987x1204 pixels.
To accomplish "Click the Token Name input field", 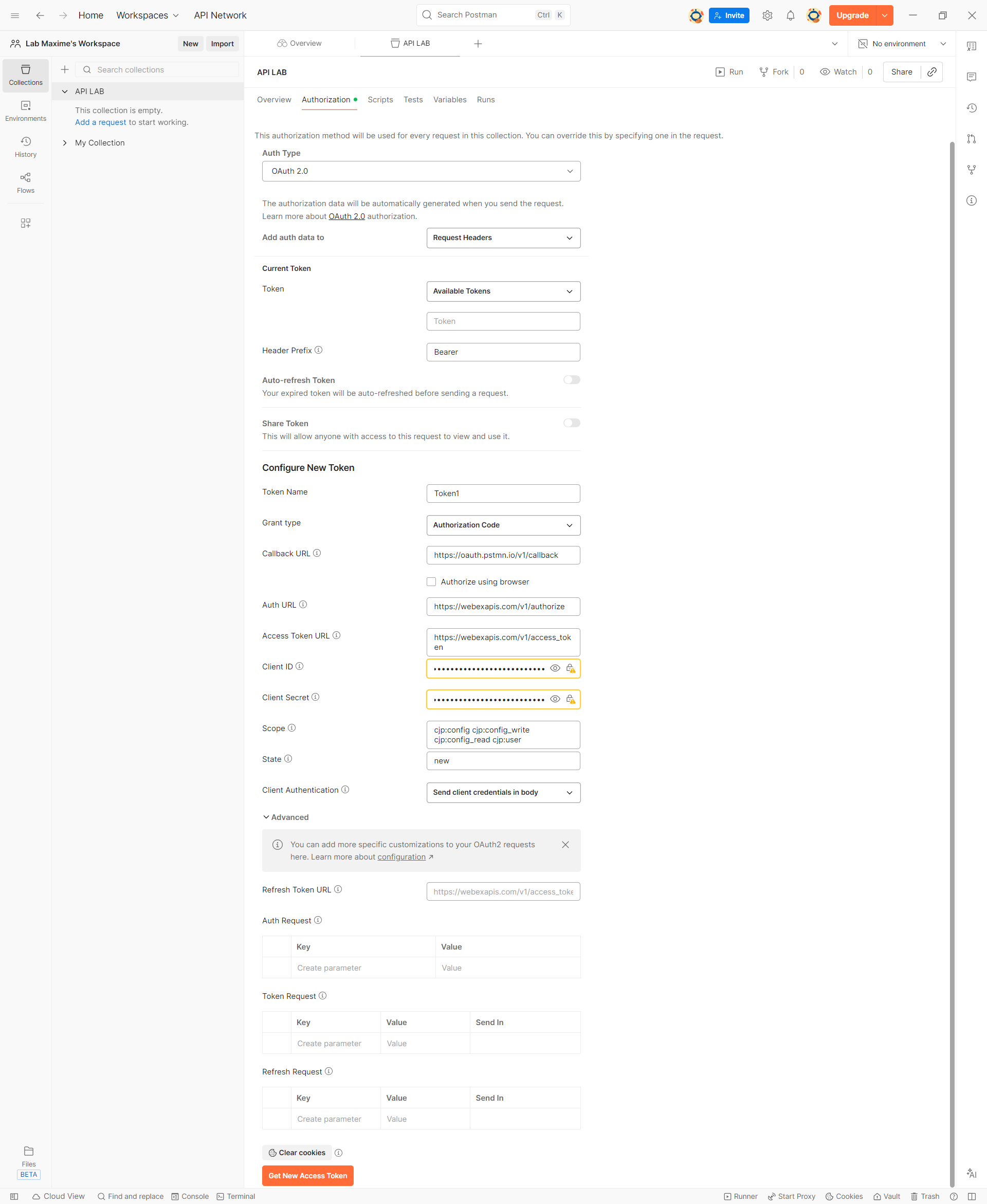I will click(503, 494).
